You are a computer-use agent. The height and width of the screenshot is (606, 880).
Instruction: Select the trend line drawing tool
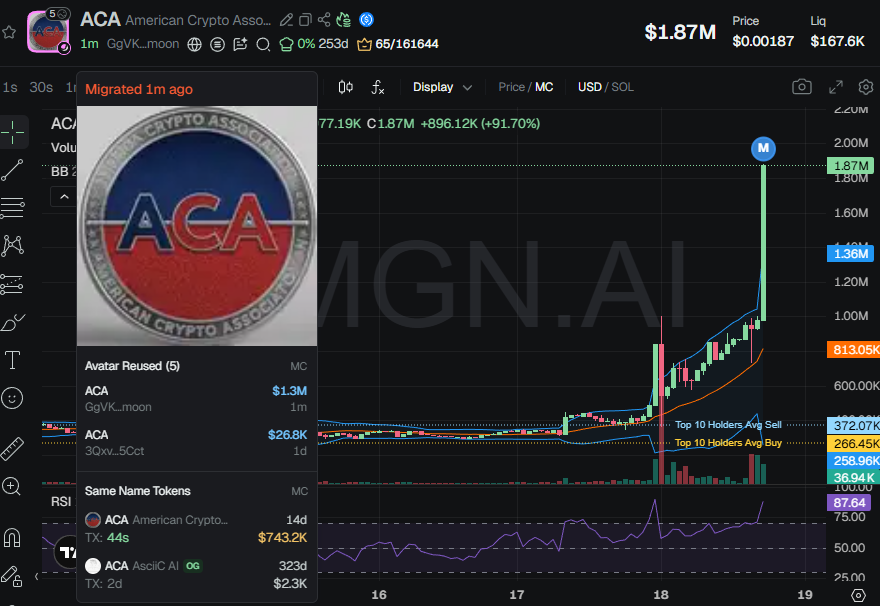pos(12,170)
